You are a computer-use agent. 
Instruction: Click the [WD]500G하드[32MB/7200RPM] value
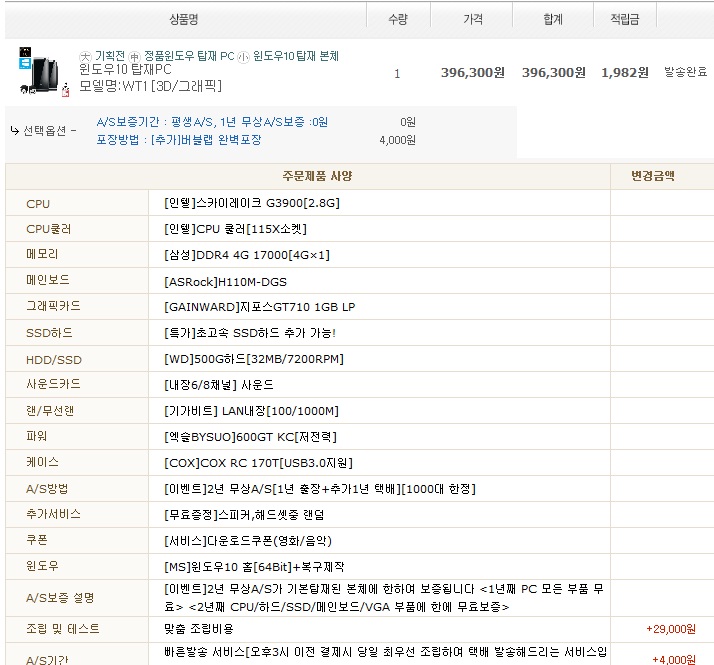tap(254, 359)
